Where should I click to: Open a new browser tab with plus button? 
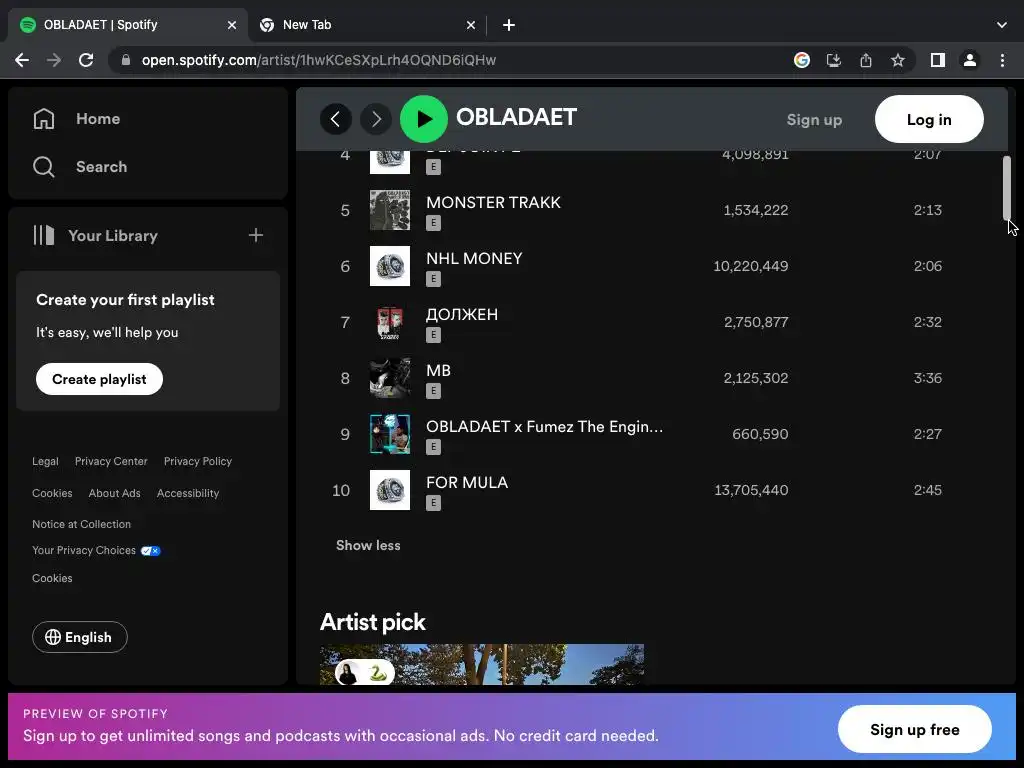(509, 25)
